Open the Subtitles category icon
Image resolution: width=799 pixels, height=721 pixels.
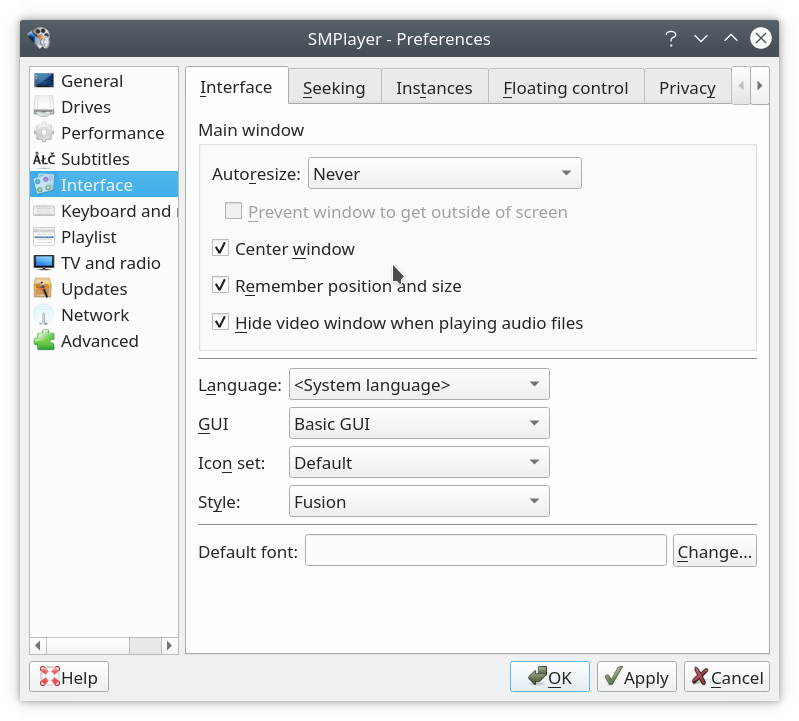(44, 159)
